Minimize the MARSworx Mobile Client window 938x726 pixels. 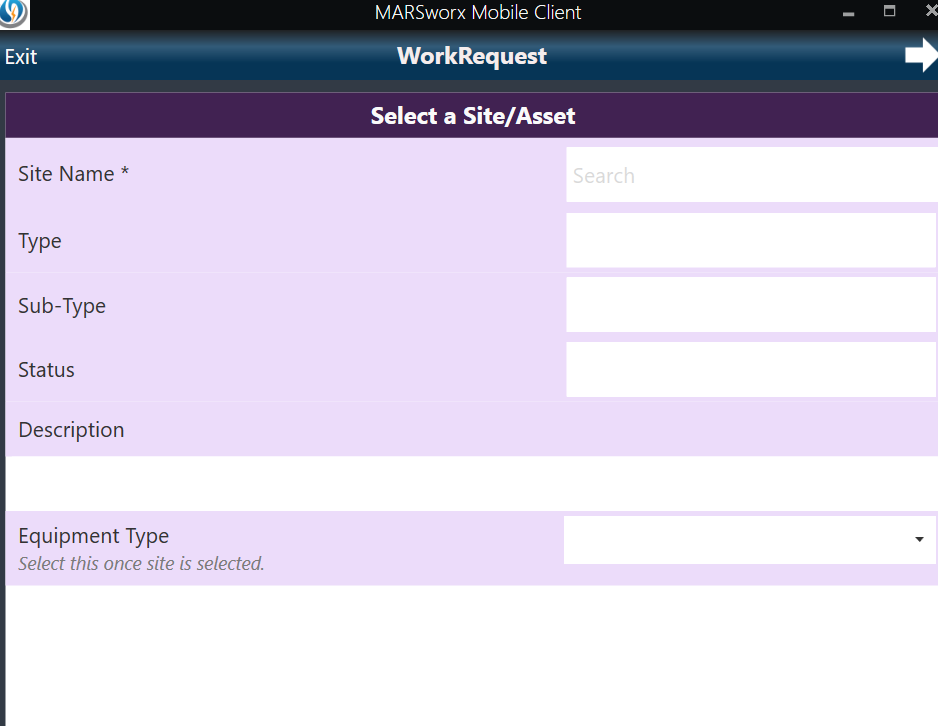(x=848, y=13)
